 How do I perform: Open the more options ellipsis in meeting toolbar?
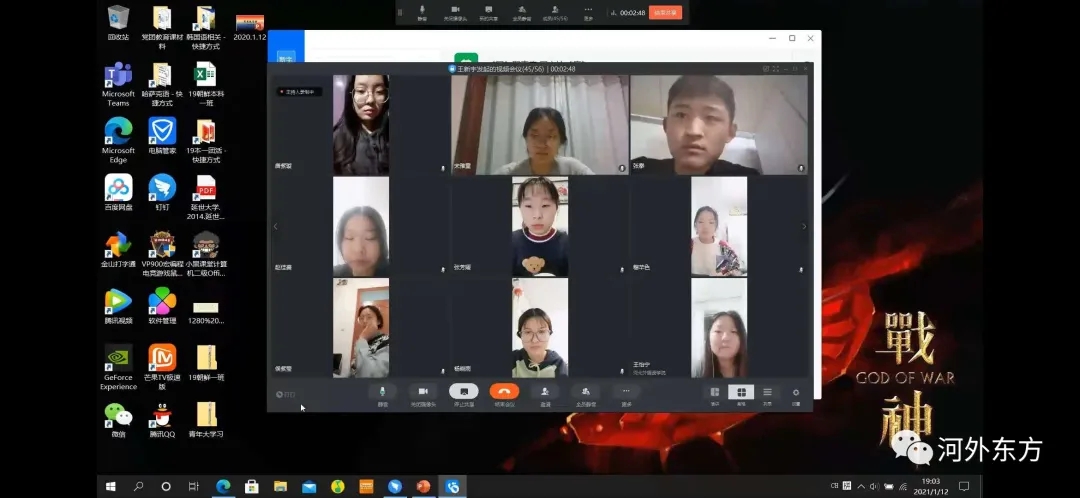(x=626, y=392)
